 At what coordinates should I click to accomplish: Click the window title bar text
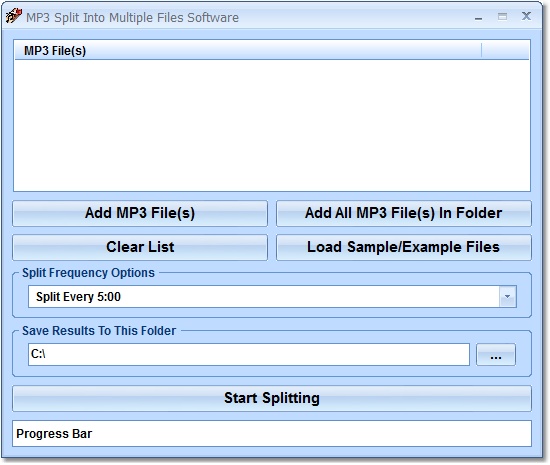132,18
